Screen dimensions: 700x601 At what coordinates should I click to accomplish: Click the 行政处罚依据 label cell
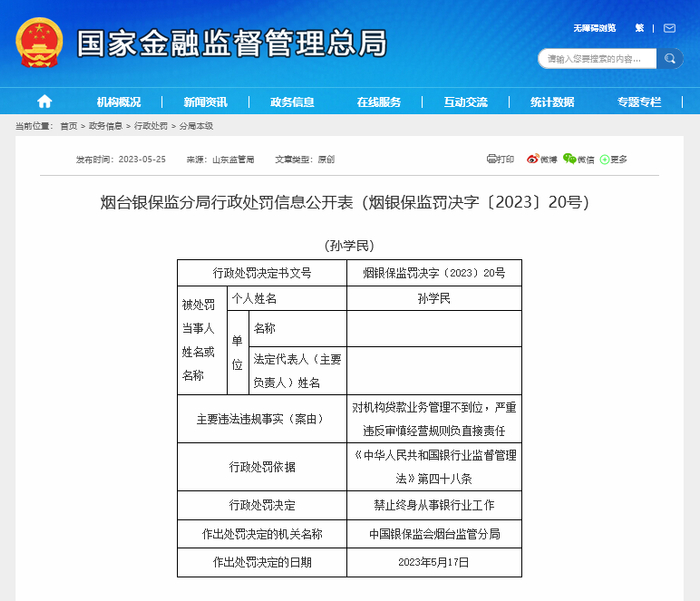(x=262, y=467)
